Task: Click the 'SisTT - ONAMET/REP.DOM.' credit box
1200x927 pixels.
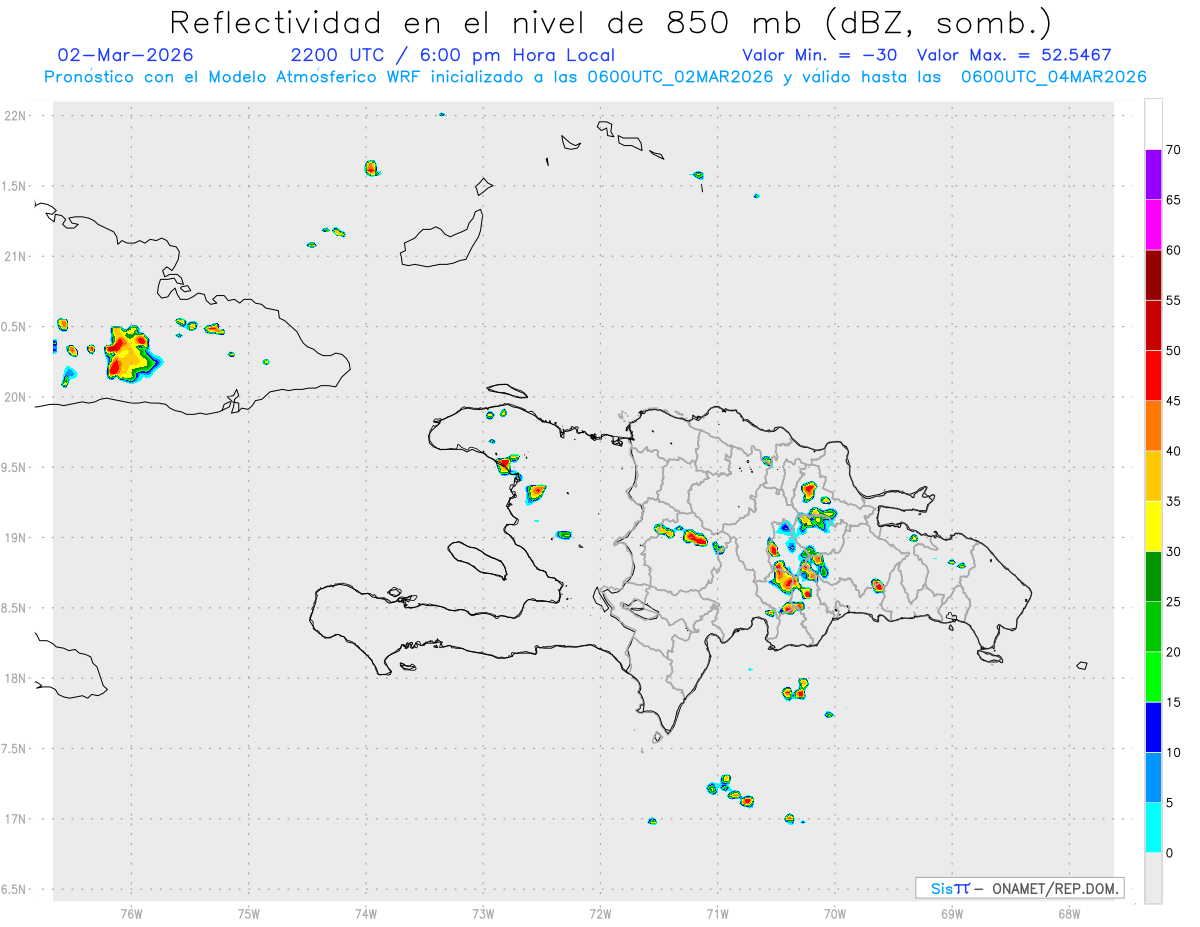Action: (1020, 888)
